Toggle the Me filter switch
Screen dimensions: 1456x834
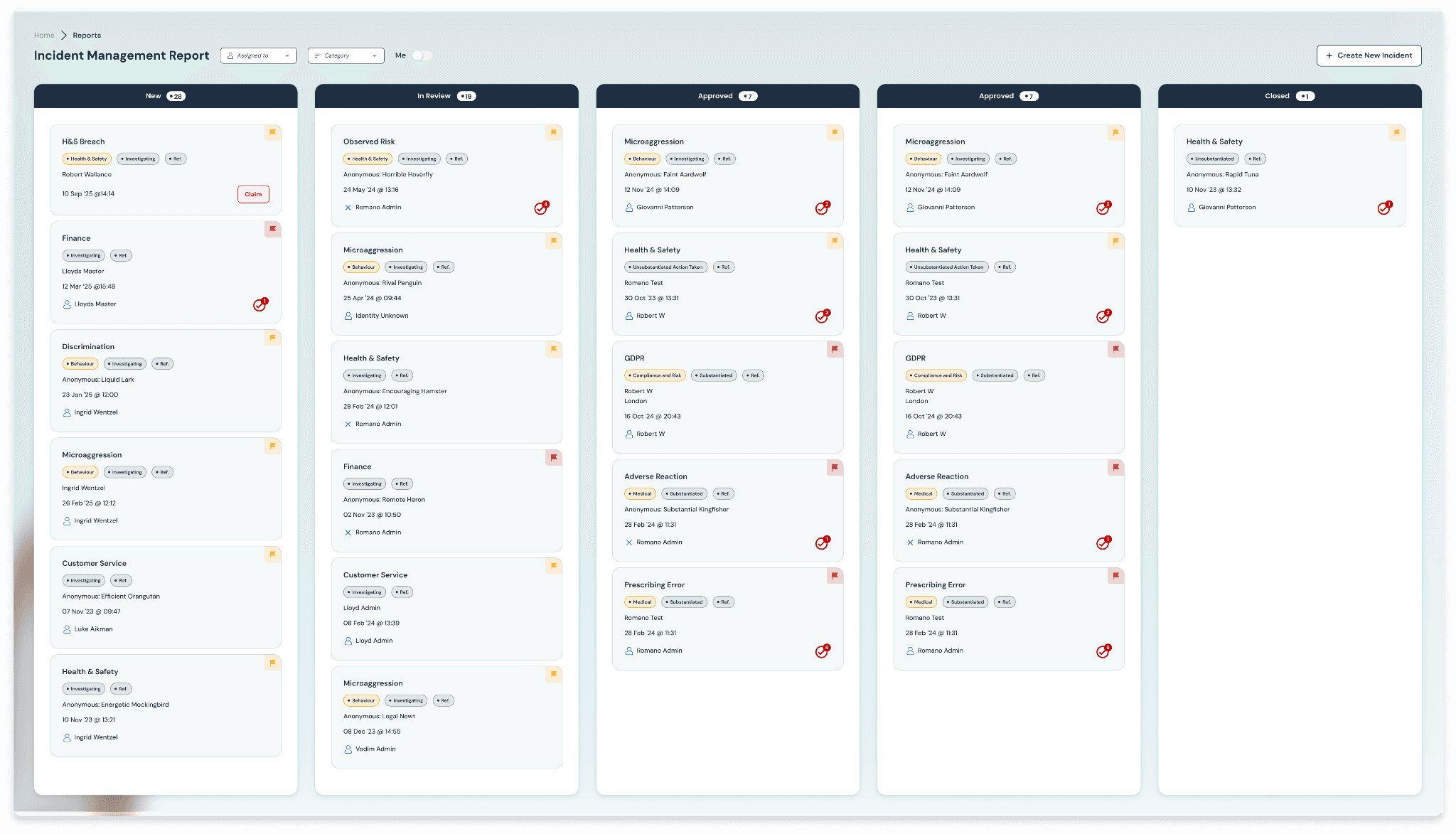pos(422,55)
